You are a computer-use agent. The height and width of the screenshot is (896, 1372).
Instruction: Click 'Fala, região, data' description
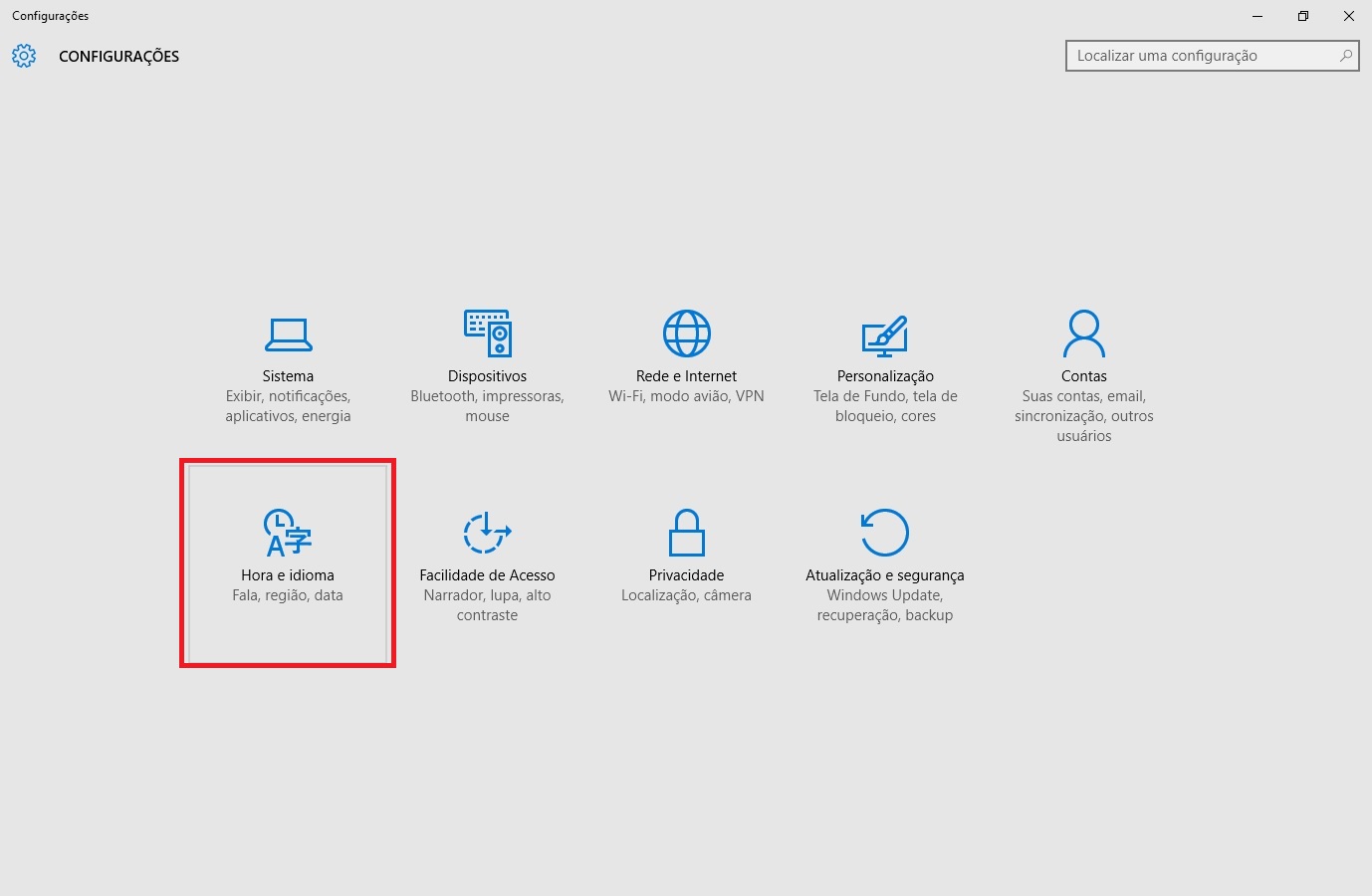tap(288, 595)
